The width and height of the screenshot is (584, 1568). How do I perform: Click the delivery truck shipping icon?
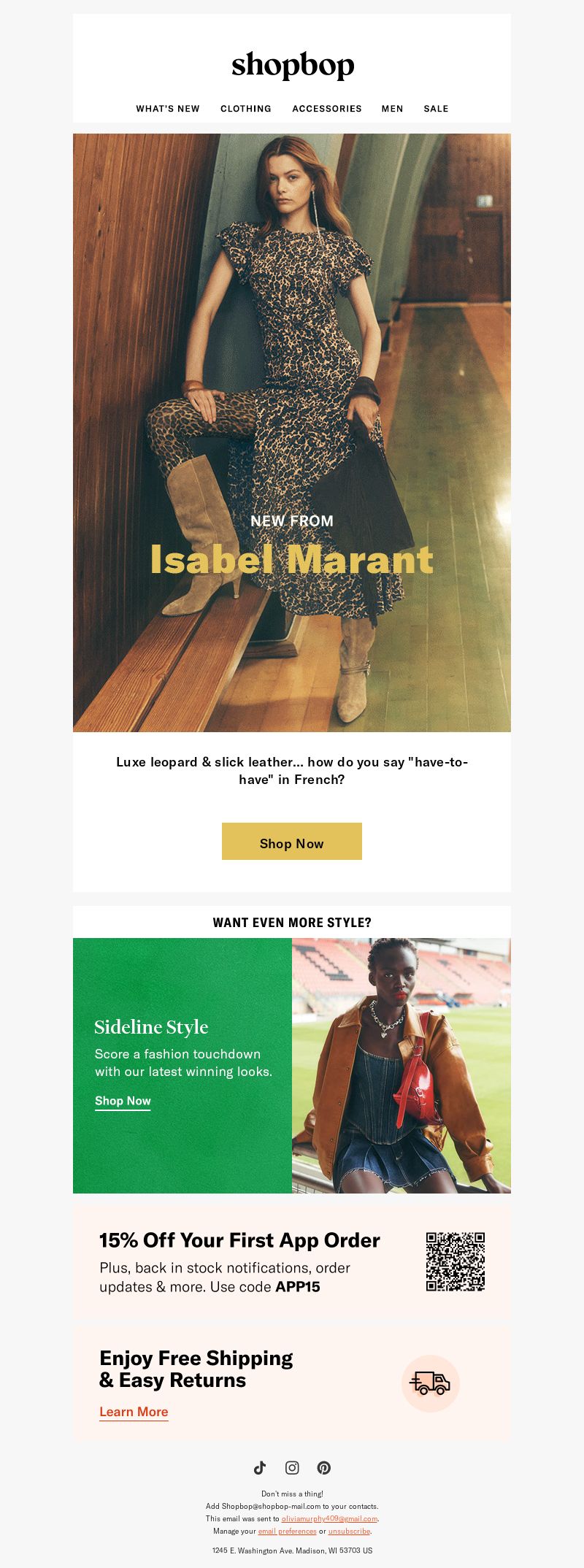coord(431,1383)
